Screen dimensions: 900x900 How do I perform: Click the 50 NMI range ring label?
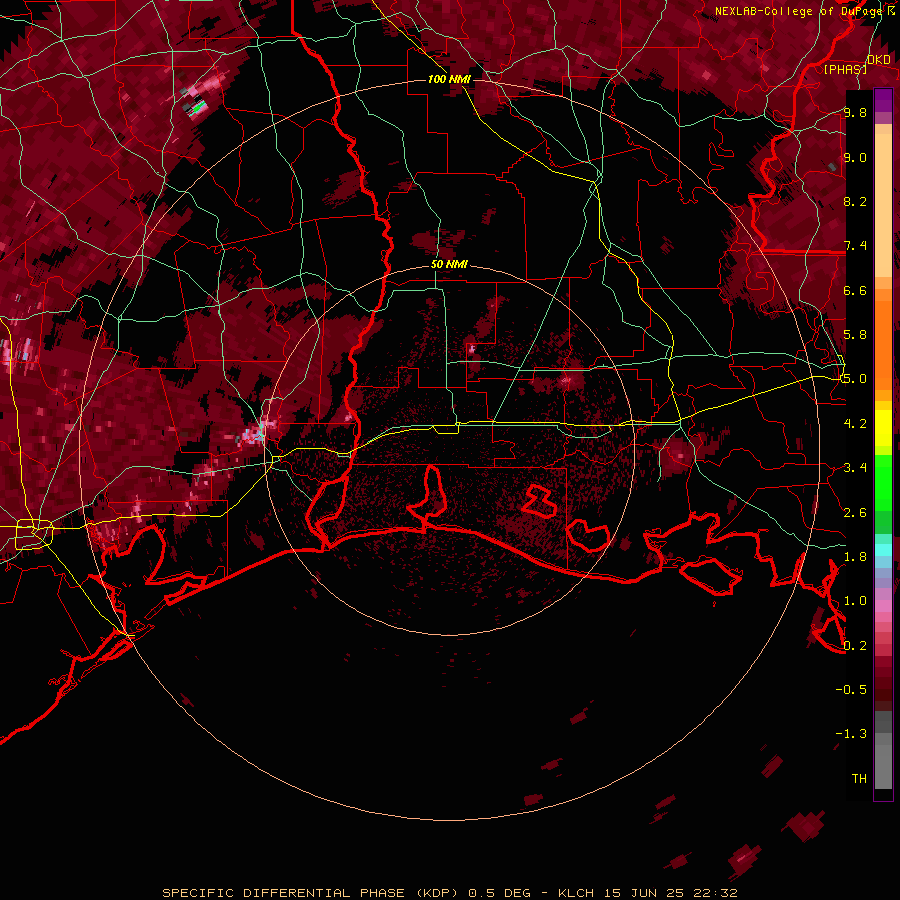click(x=449, y=264)
